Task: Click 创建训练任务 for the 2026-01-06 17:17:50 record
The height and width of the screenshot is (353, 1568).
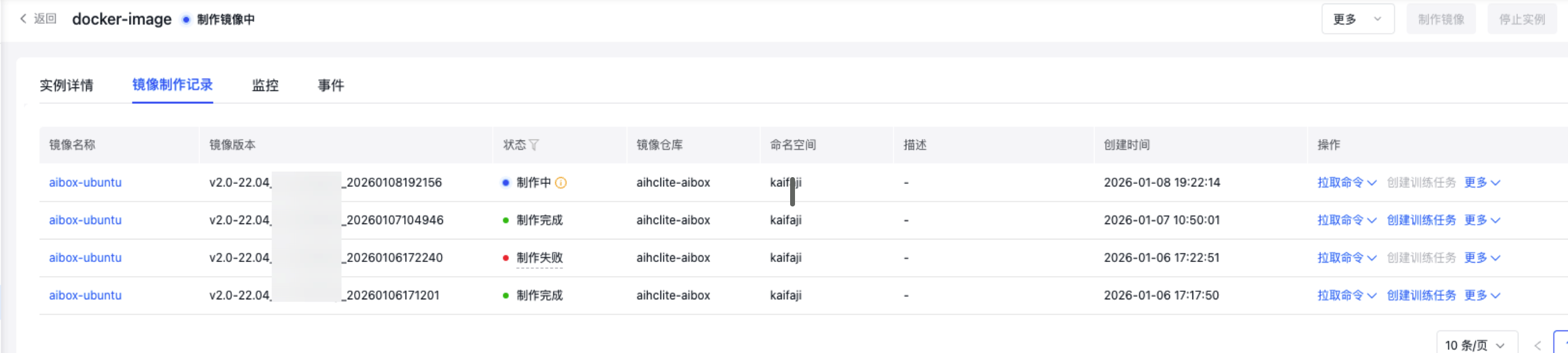Action: click(1421, 295)
